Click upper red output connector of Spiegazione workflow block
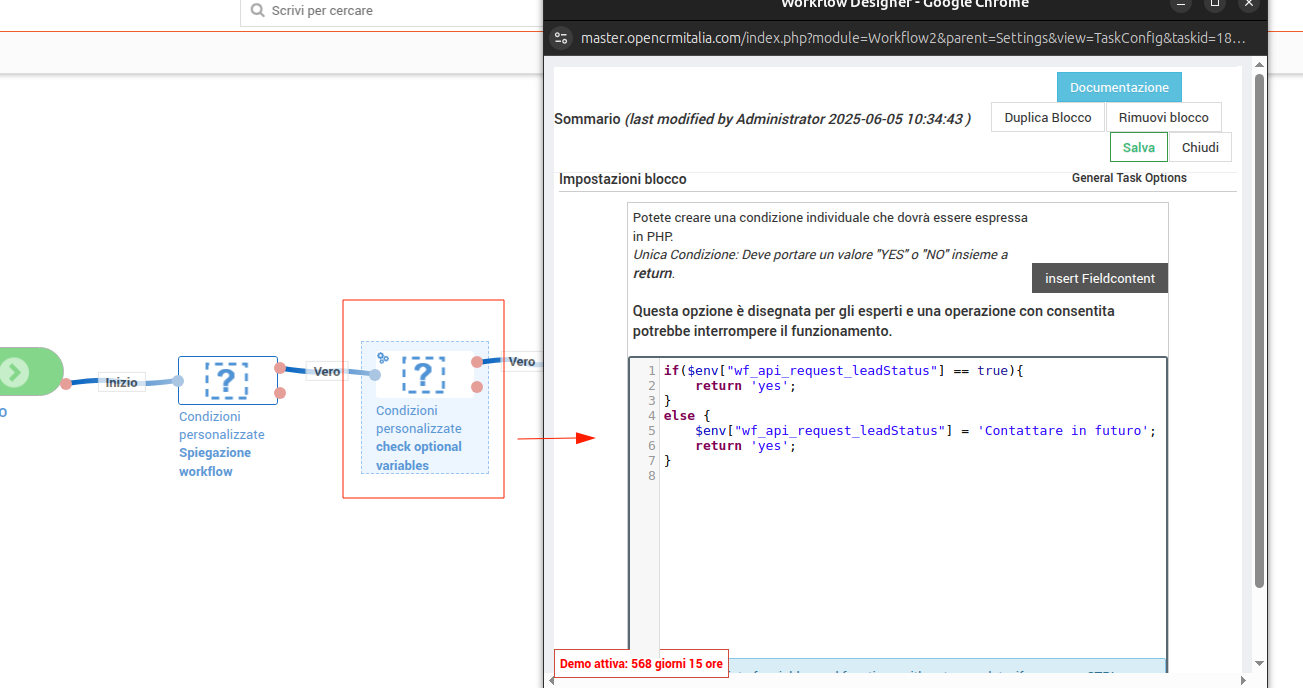1303x688 pixels. [280, 368]
